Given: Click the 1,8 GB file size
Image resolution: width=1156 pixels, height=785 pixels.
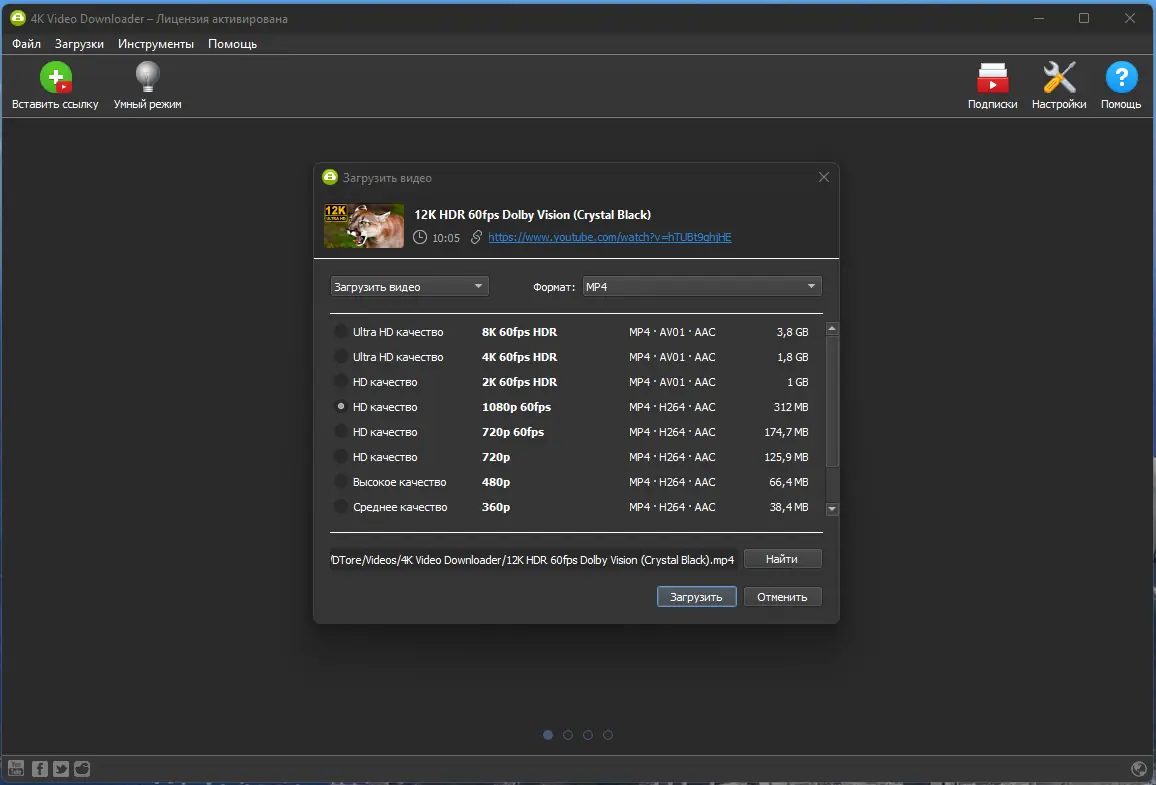Looking at the screenshot, I should 792,357.
